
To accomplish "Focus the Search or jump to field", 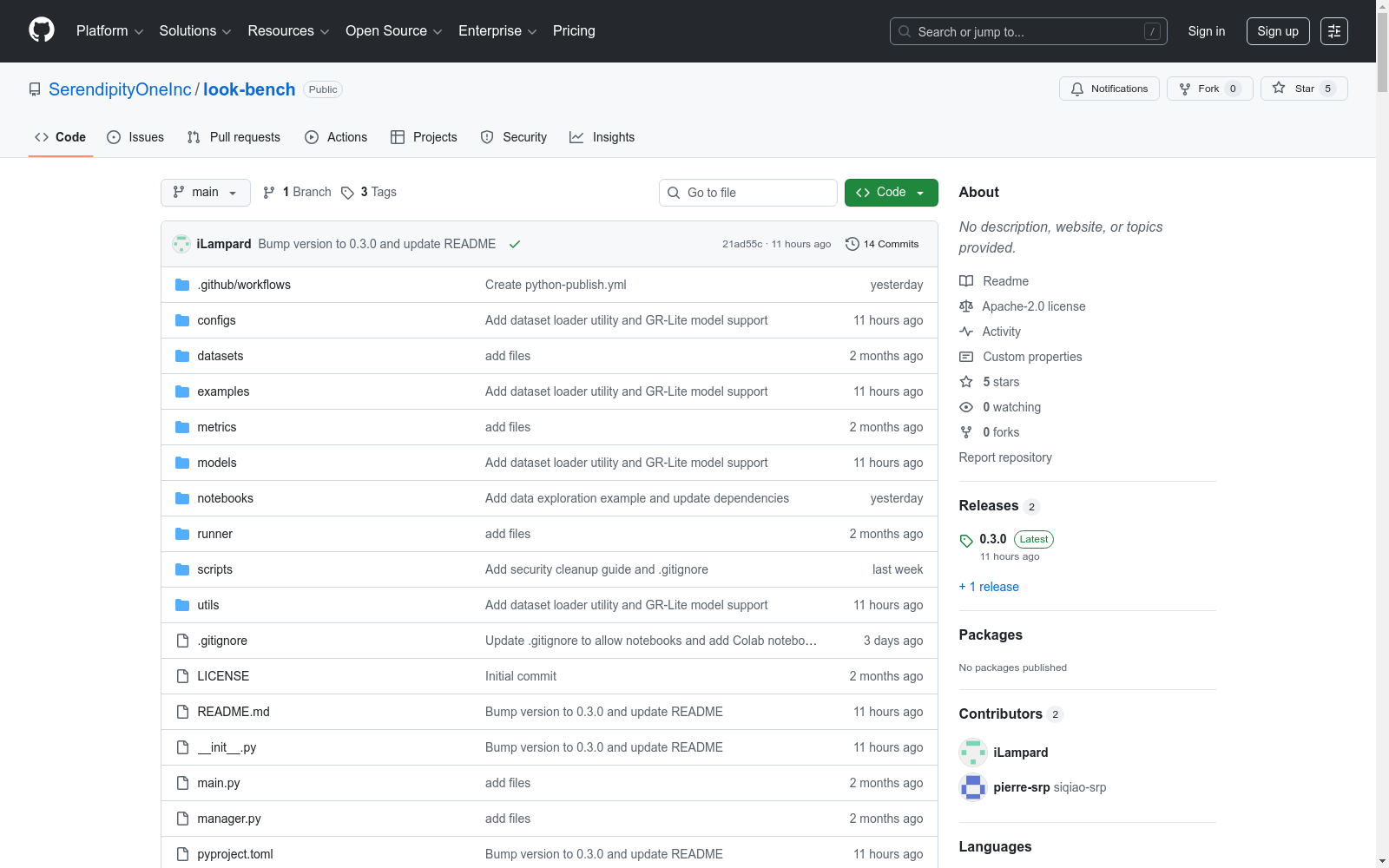I will (x=1029, y=31).
